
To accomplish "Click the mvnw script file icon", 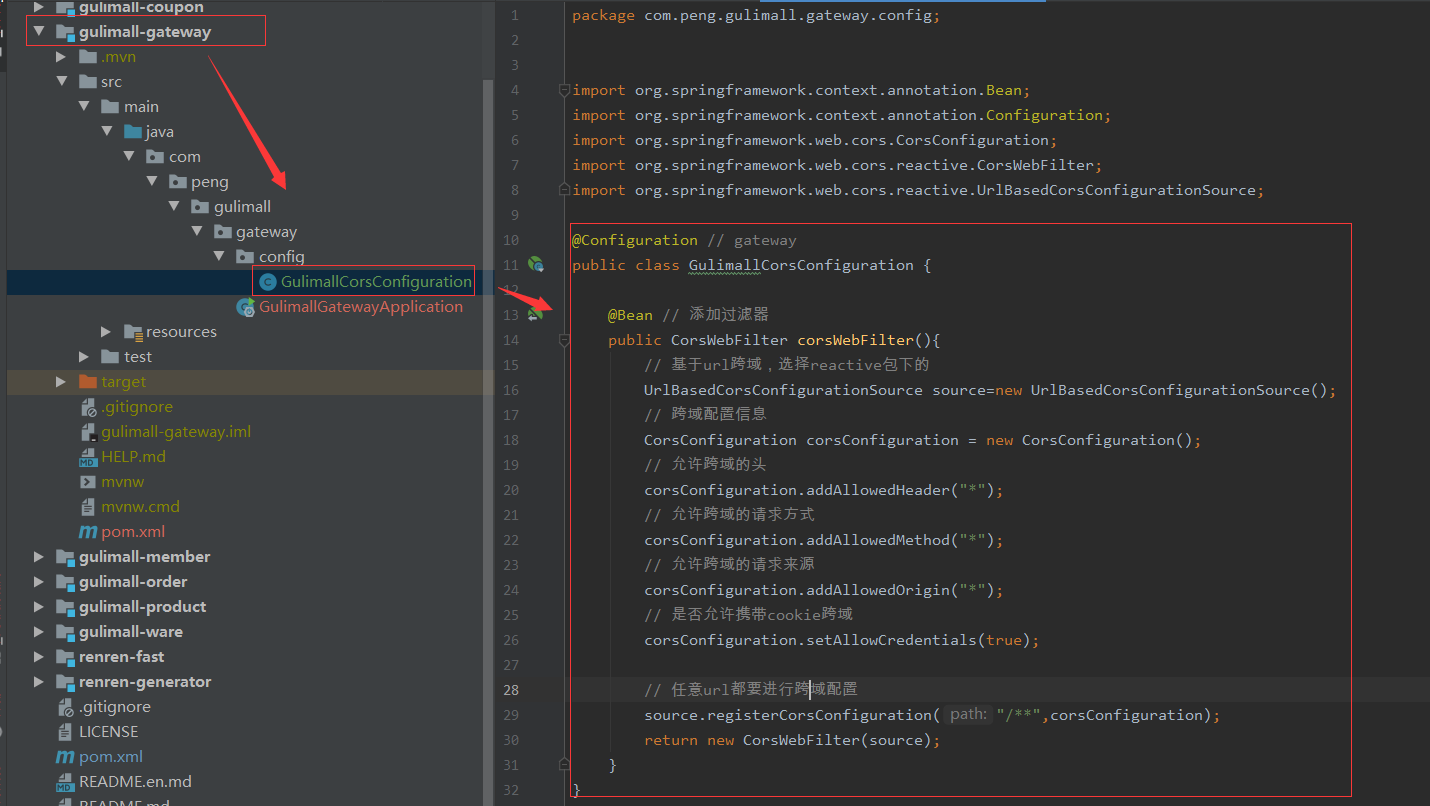I will [x=88, y=482].
